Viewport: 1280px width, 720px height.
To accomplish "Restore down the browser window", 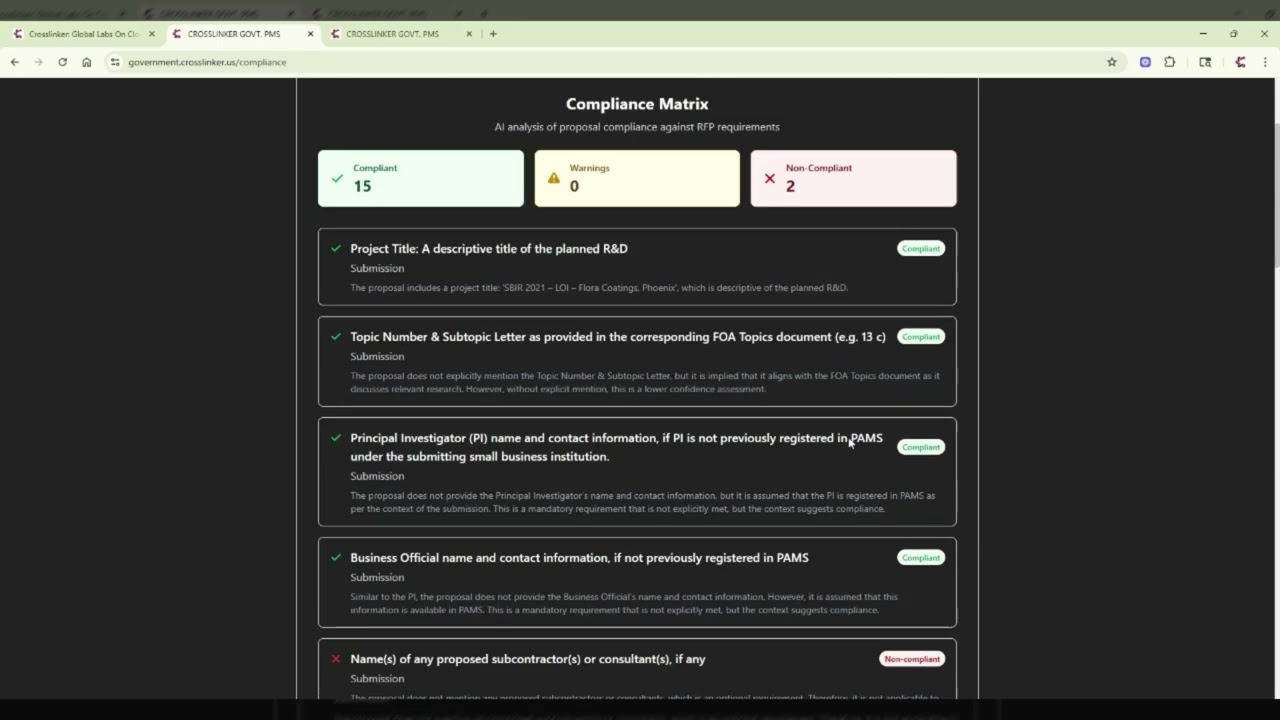I will point(1234,34).
